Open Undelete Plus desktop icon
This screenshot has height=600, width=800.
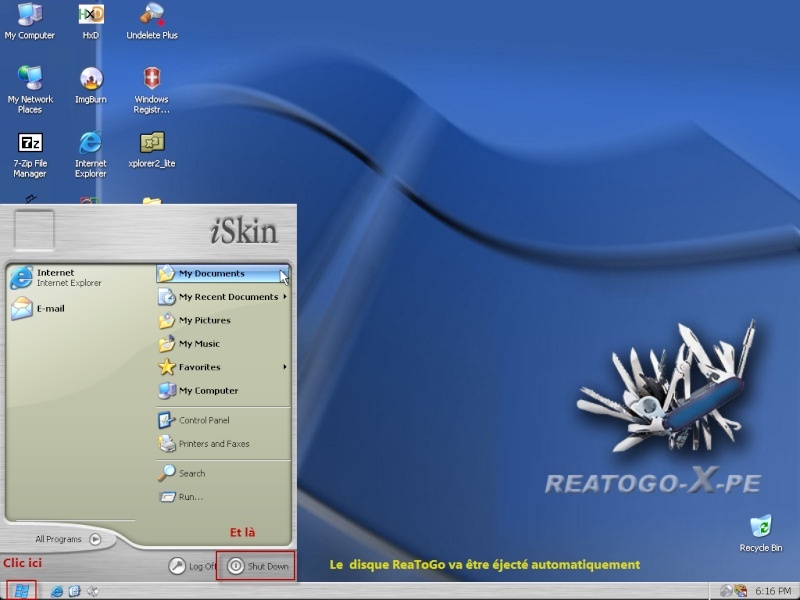pyautogui.click(x=152, y=21)
